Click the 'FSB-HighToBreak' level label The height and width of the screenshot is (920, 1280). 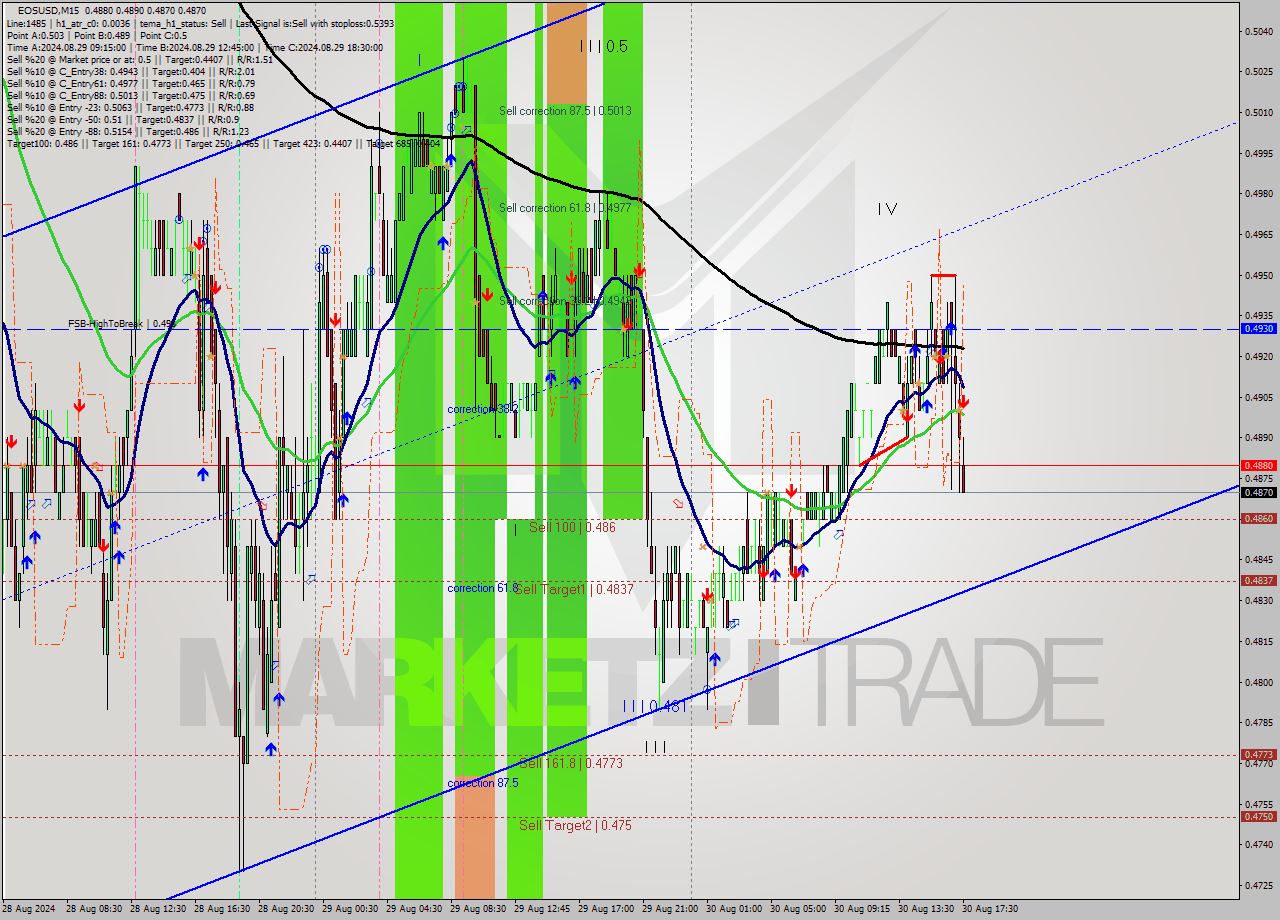point(122,324)
